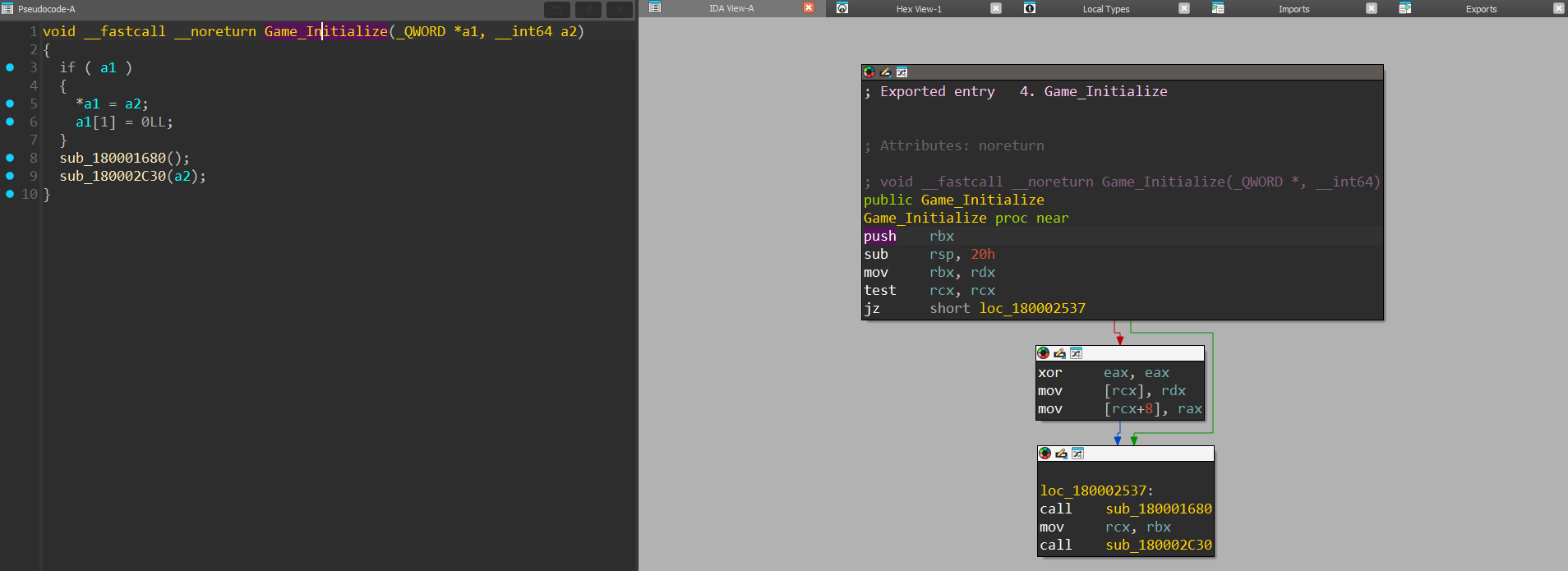The image size is (1568, 571).
Task: Close the Local Types tab
Action: 1184,8
